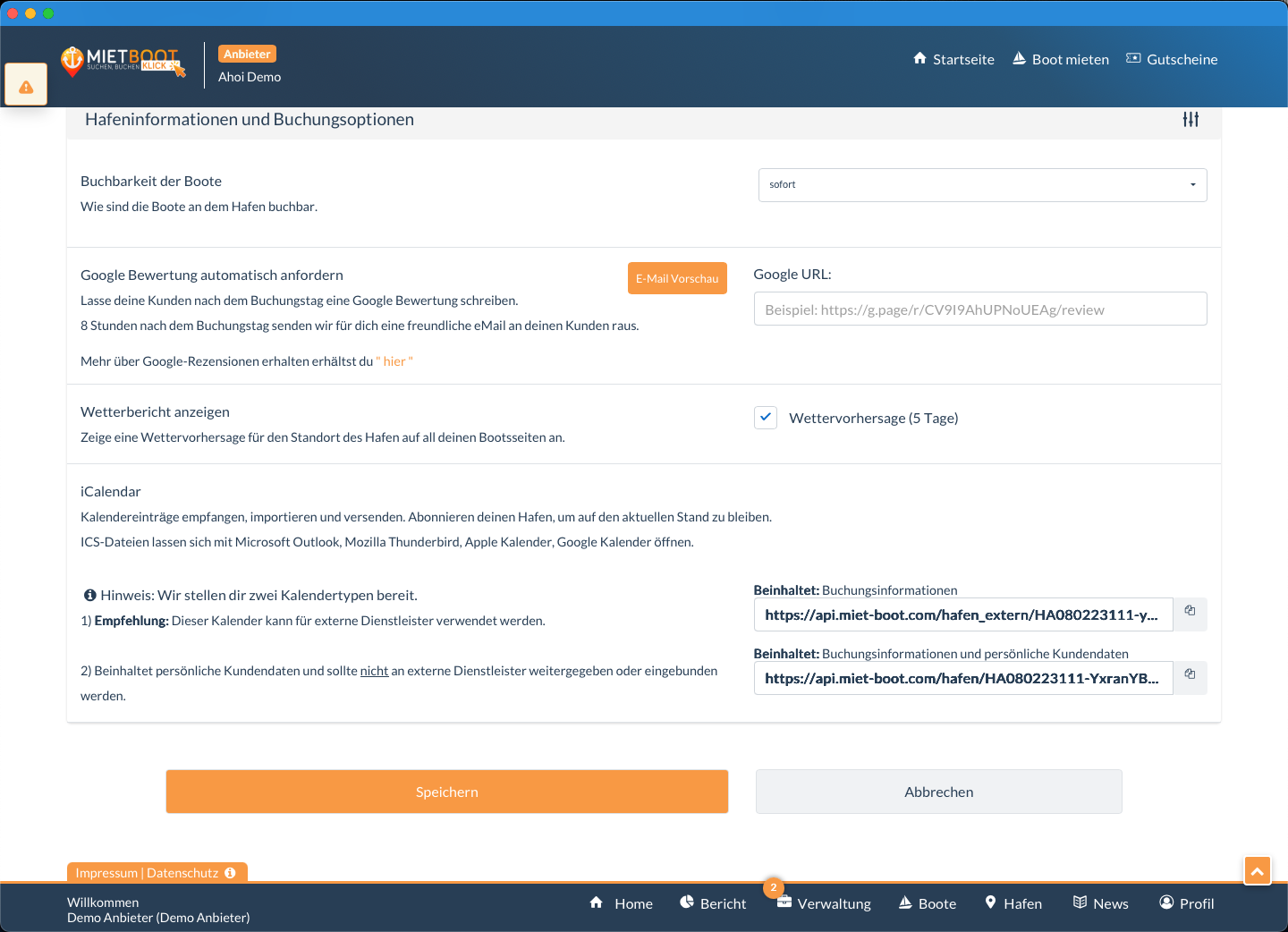
Task: Open the section settings sliders icon
Action: (x=1191, y=120)
